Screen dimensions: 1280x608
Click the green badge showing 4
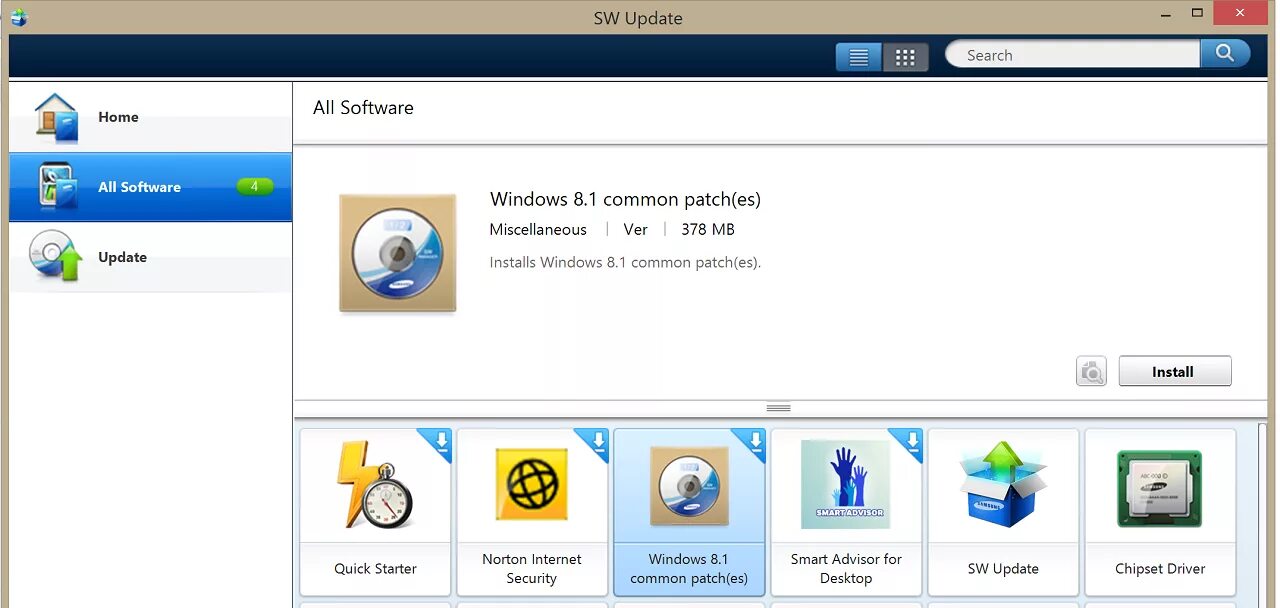coord(255,186)
